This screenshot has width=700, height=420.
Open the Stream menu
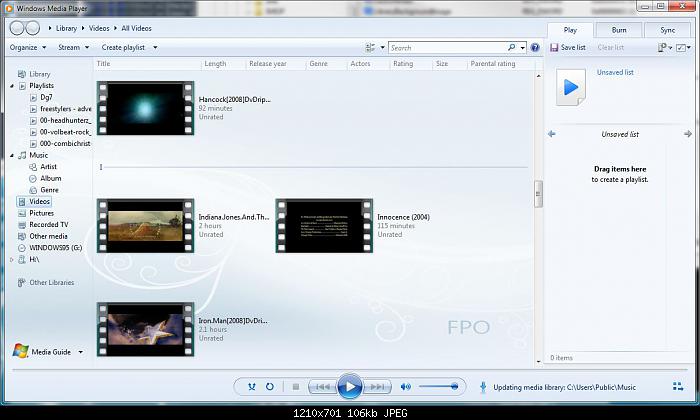pos(74,47)
